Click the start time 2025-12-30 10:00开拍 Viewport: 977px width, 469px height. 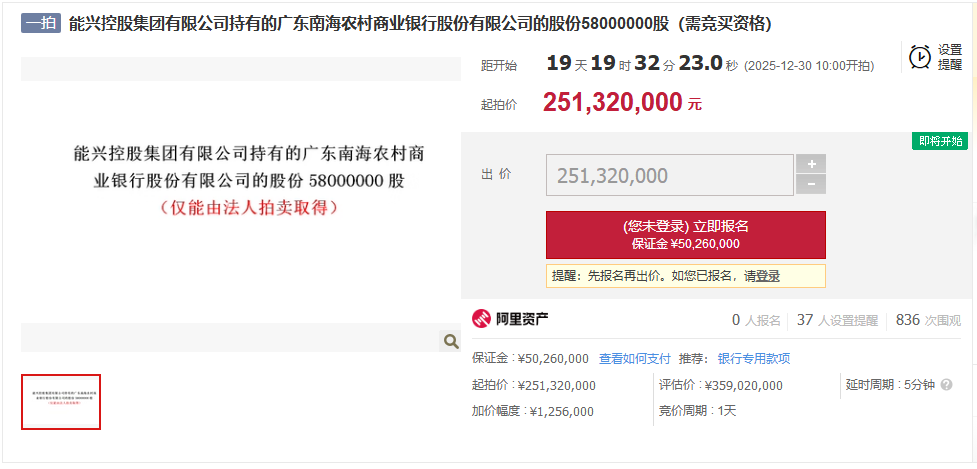tap(809, 65)
